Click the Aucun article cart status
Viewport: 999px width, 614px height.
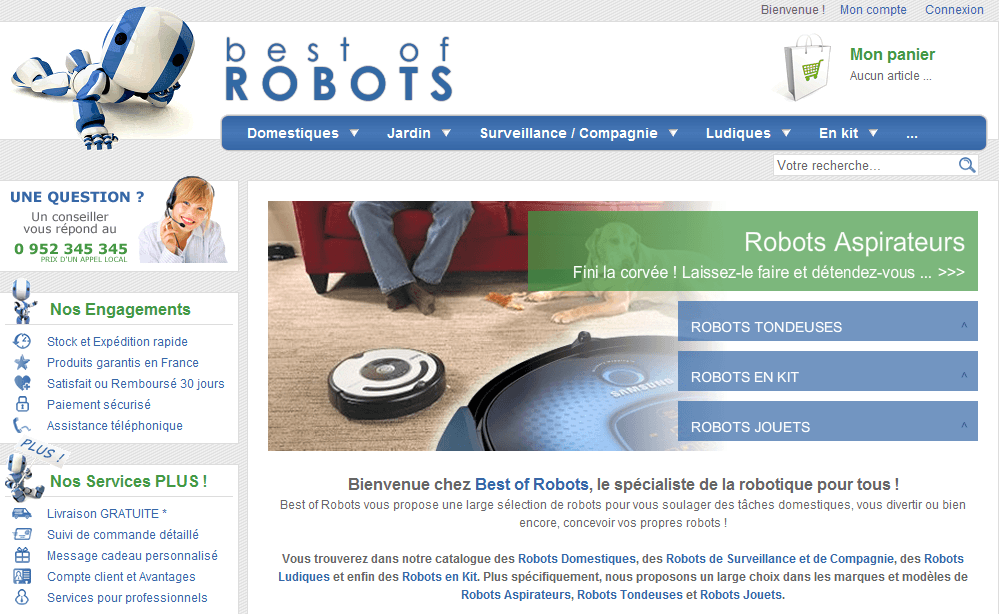pos(890,76)
